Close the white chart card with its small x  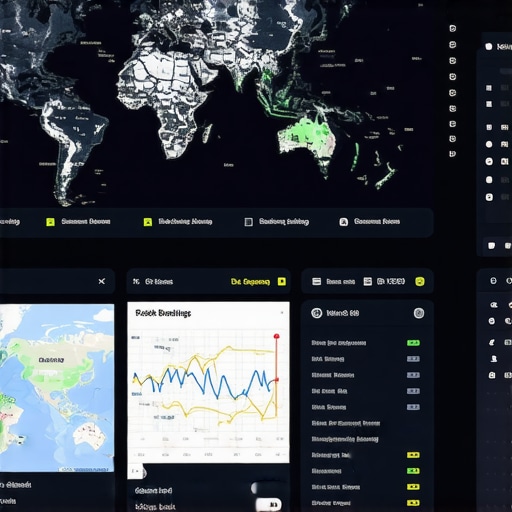tap(282, 313)
